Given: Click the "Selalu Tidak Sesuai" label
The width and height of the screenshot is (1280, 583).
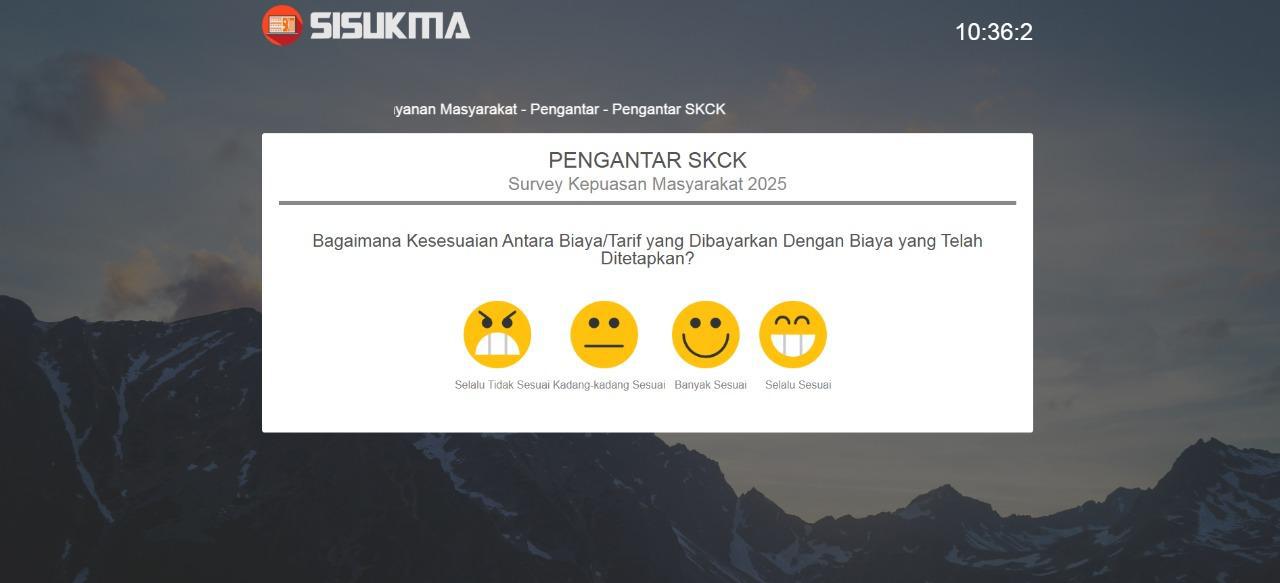Looking at the screenshot, I should [x=503, y=385].
